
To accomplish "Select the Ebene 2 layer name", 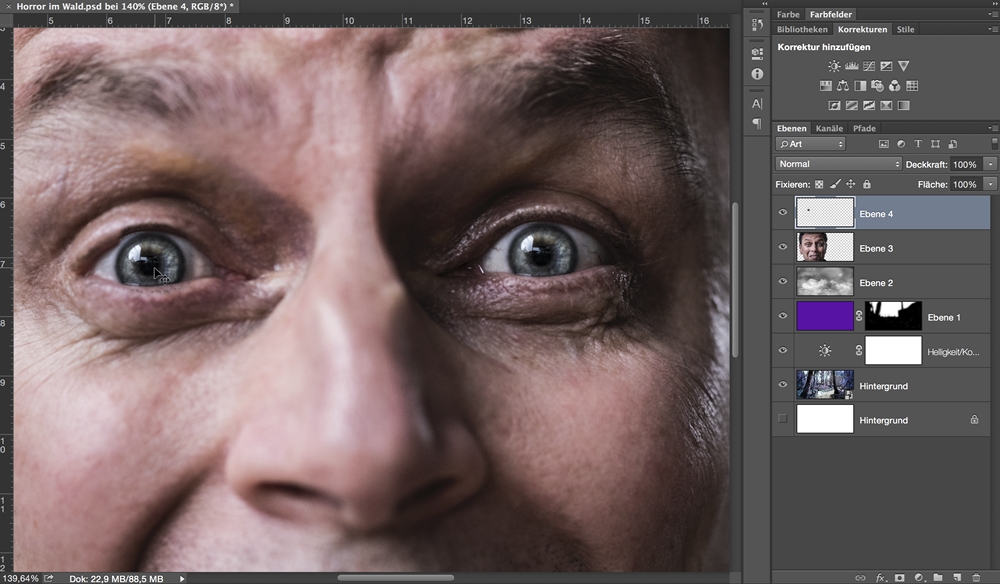I will click(876, 283).
